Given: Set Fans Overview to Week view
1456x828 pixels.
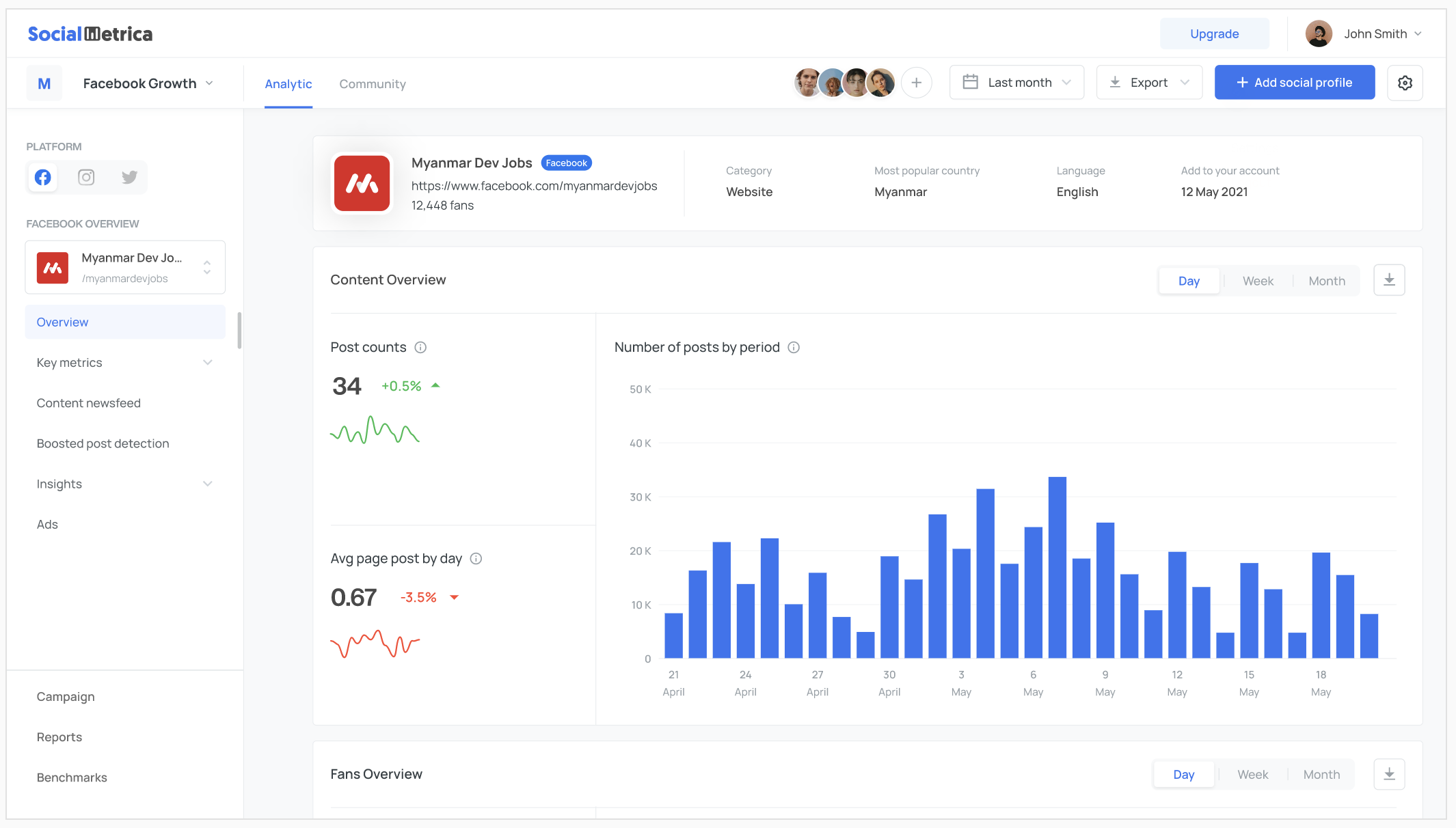Looking at the screenshot, I should click(x=1252, y=775).
